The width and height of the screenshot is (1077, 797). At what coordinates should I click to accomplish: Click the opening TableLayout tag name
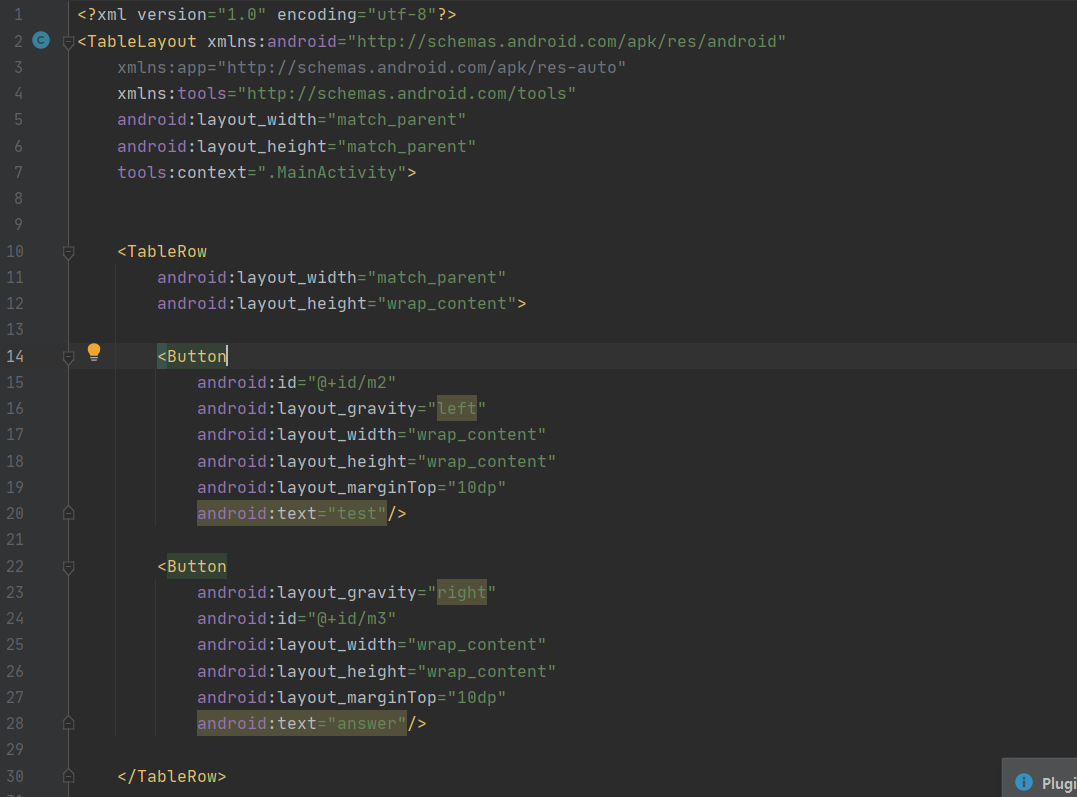click(x=141, y=42)
